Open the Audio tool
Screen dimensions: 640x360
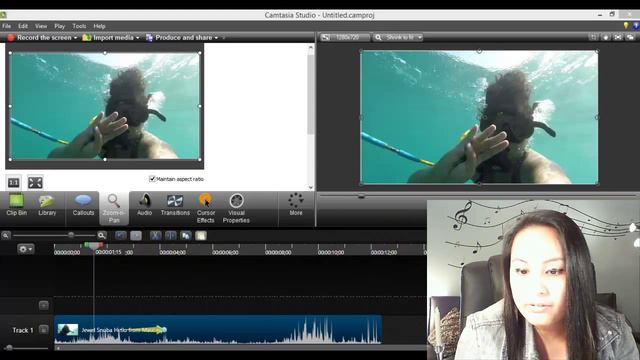(144, 205)
